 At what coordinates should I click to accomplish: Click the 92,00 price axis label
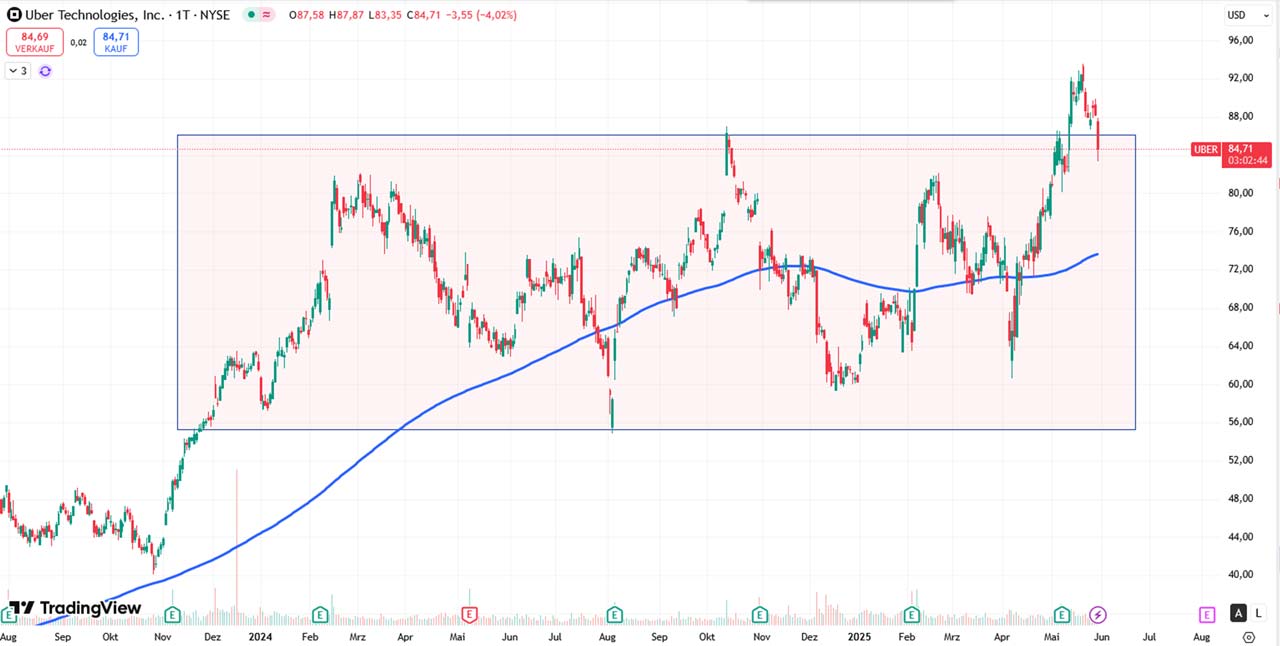click(1240, 78)
